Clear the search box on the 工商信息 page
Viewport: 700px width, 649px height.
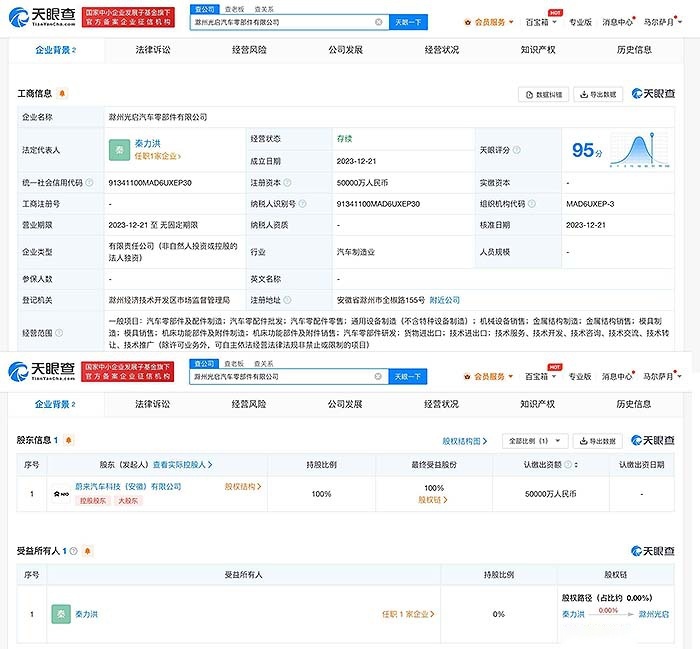tap(379, 22)
